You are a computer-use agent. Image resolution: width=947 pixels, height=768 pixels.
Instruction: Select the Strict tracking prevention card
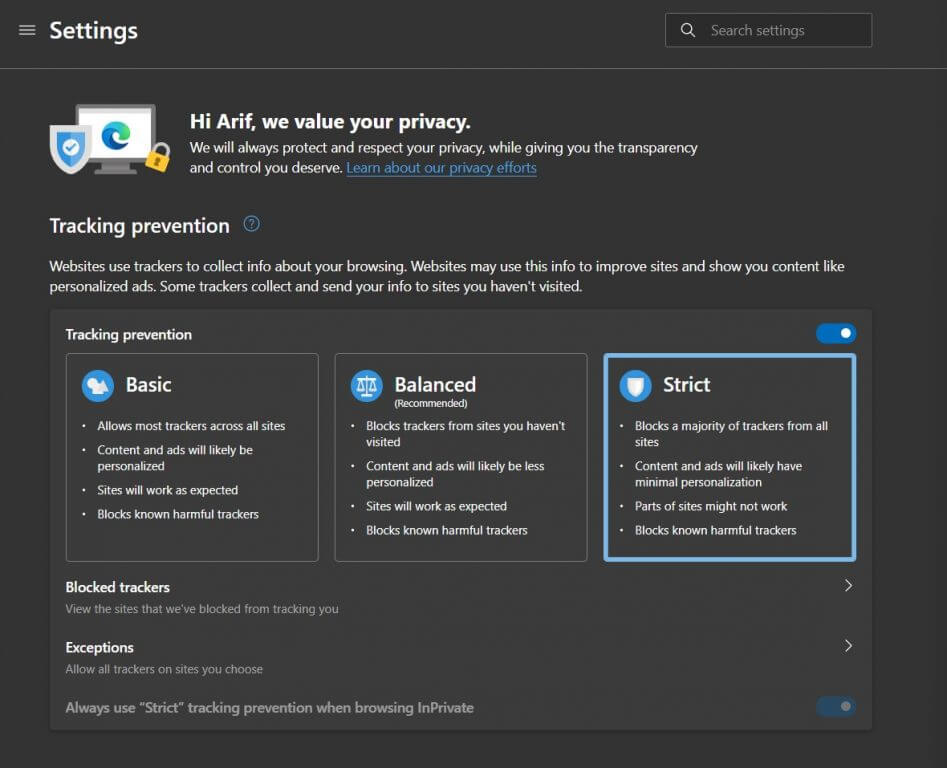click(730, 457)
